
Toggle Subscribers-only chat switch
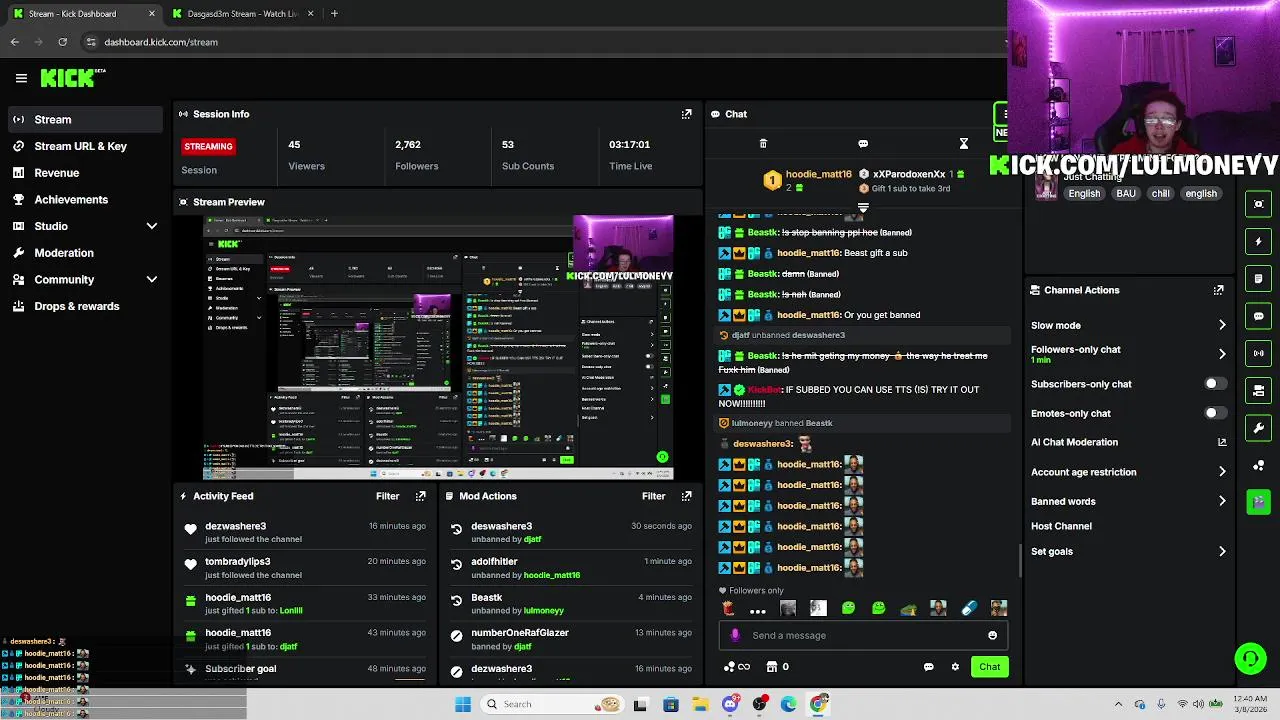pos(1215,384)
